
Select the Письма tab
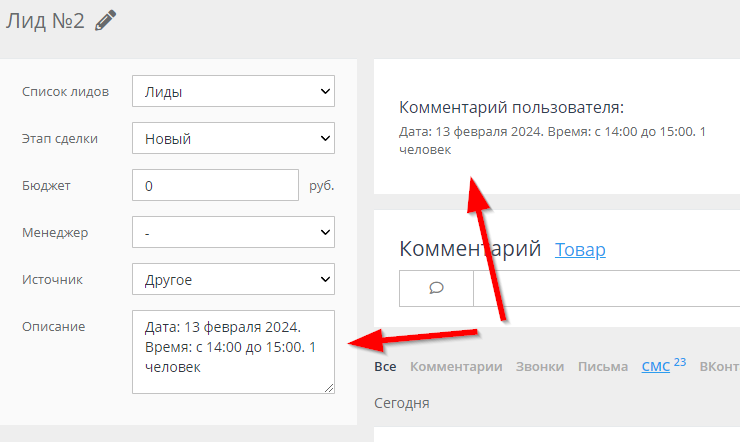click(x=603, y=367)
